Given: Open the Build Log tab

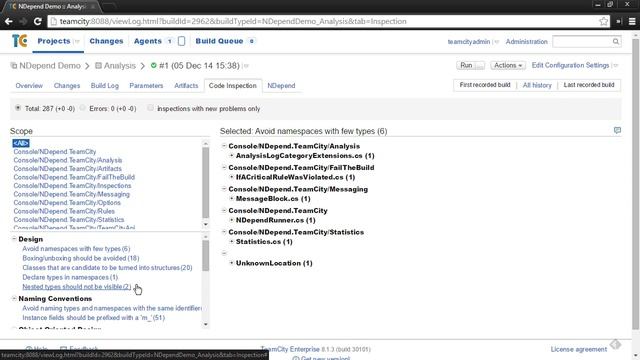Looking at the screenshot, I should 104,86.
